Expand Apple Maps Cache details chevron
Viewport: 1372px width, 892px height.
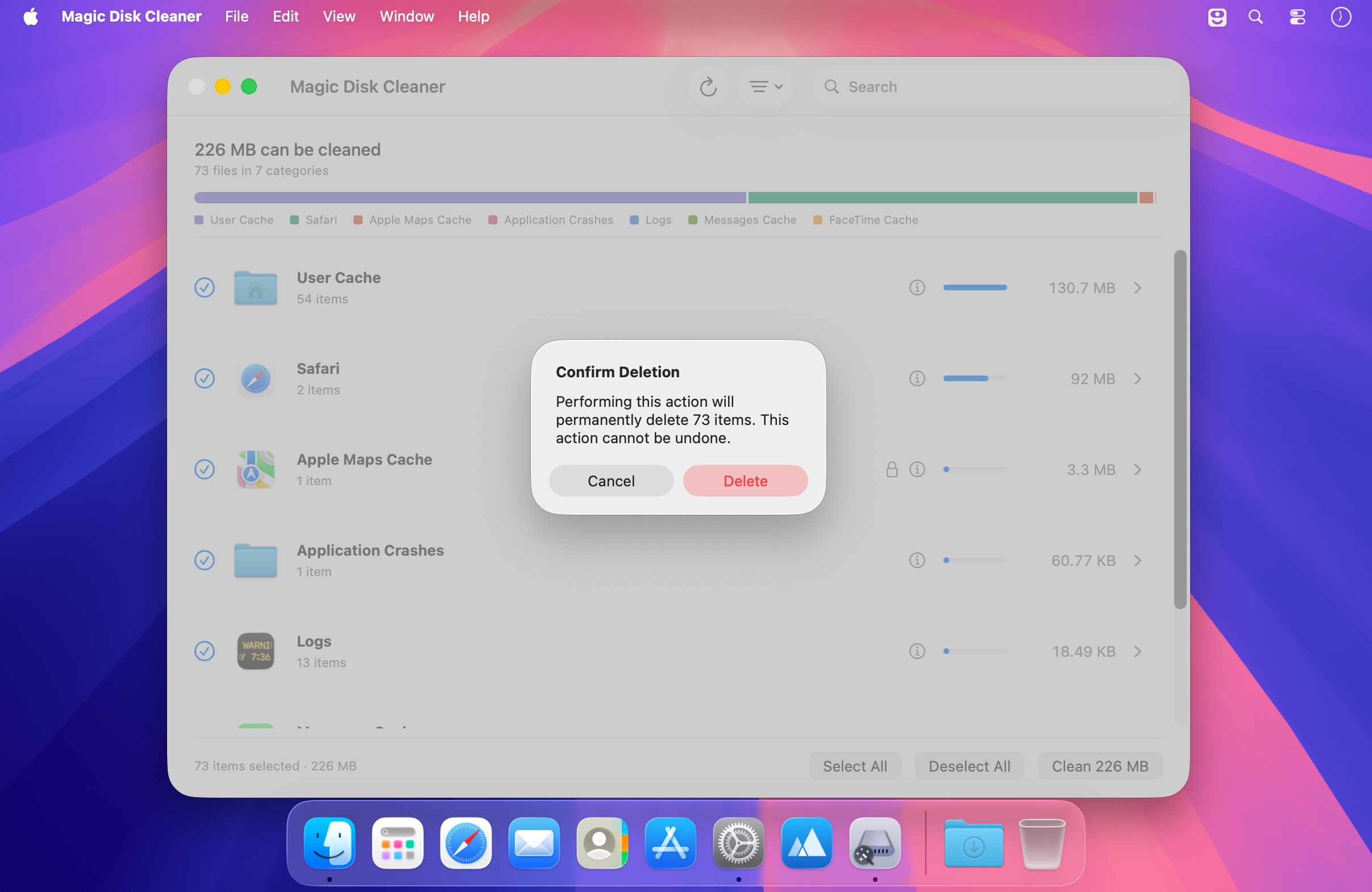(1137, 470)
